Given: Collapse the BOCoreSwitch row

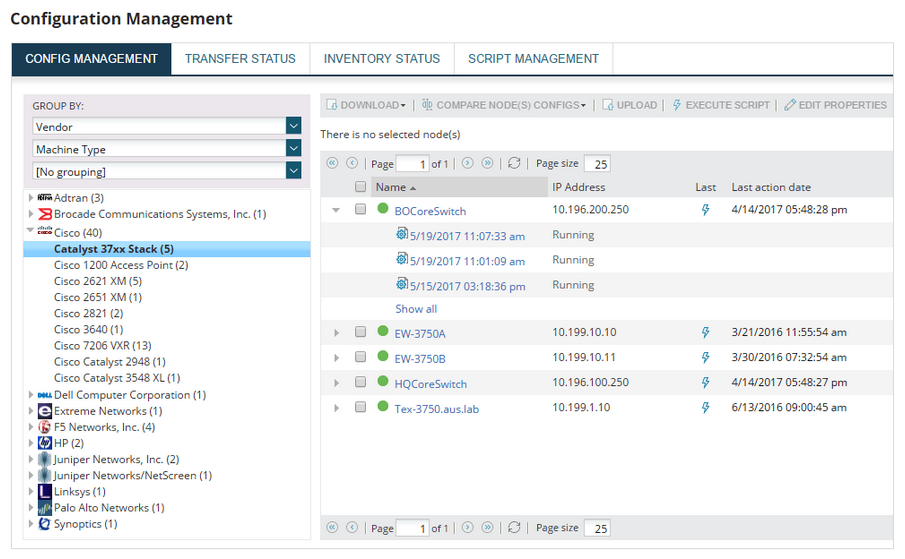Looking at the screenshot, I should pyautogui.click(x=336, y=210).
